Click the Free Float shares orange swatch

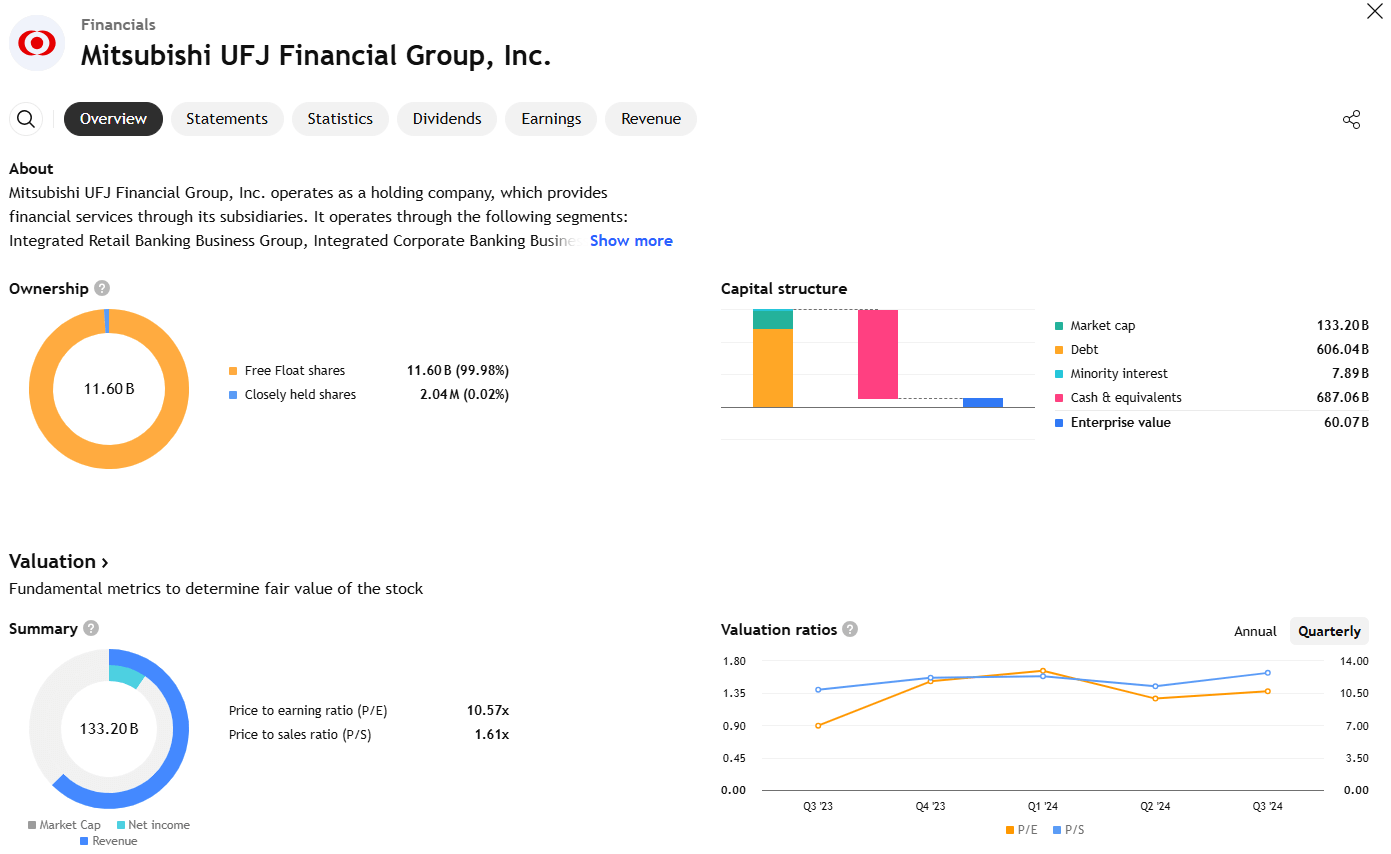coord(234,371)
